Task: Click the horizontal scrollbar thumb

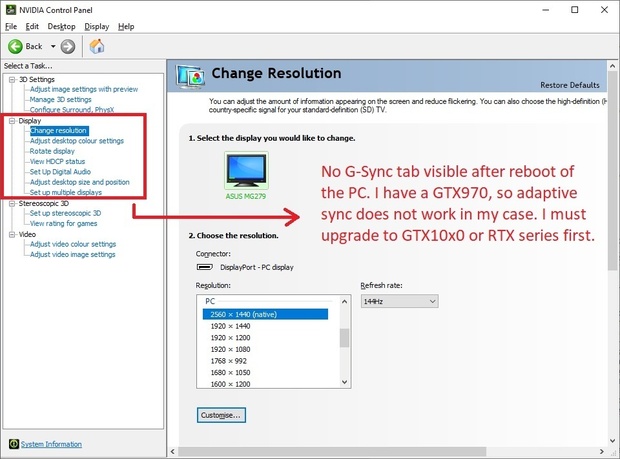Action: tap(332, 451)
